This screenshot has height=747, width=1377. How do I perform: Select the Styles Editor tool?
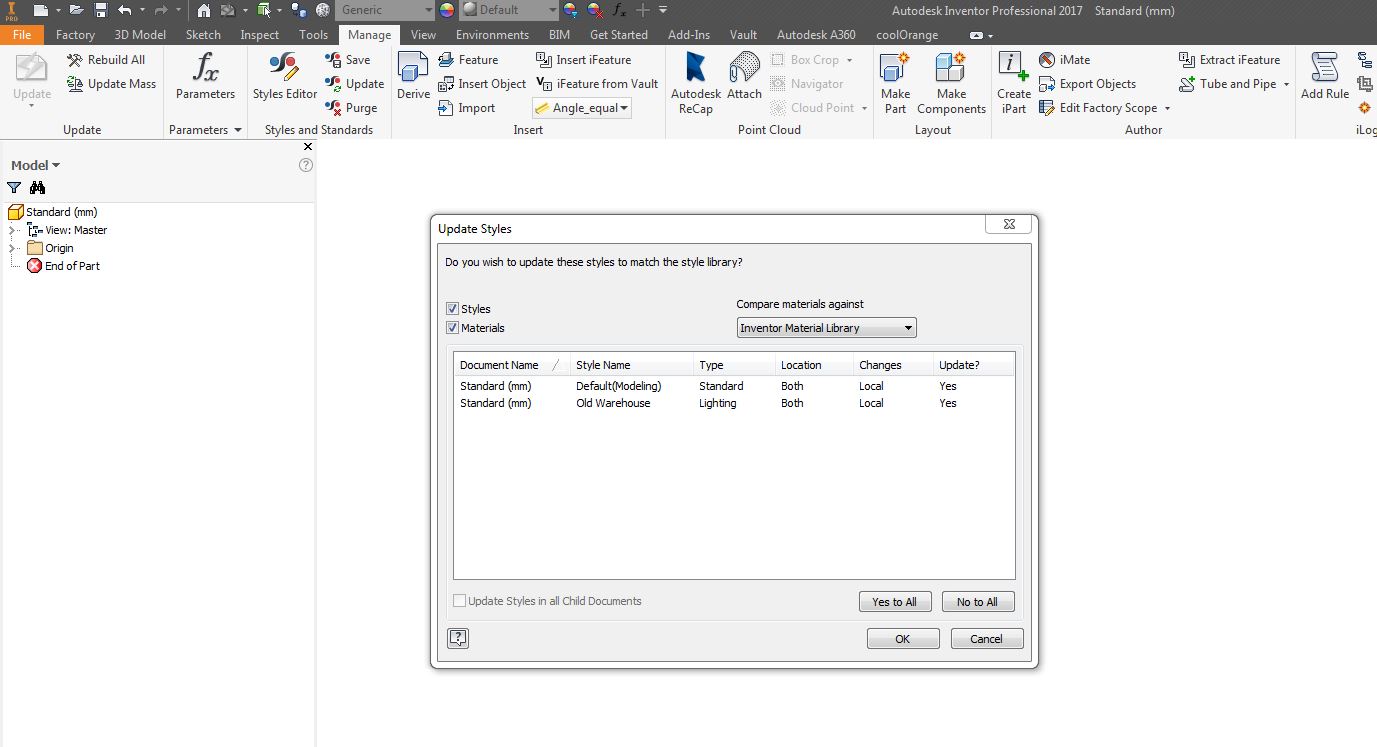tap(283, 78)
